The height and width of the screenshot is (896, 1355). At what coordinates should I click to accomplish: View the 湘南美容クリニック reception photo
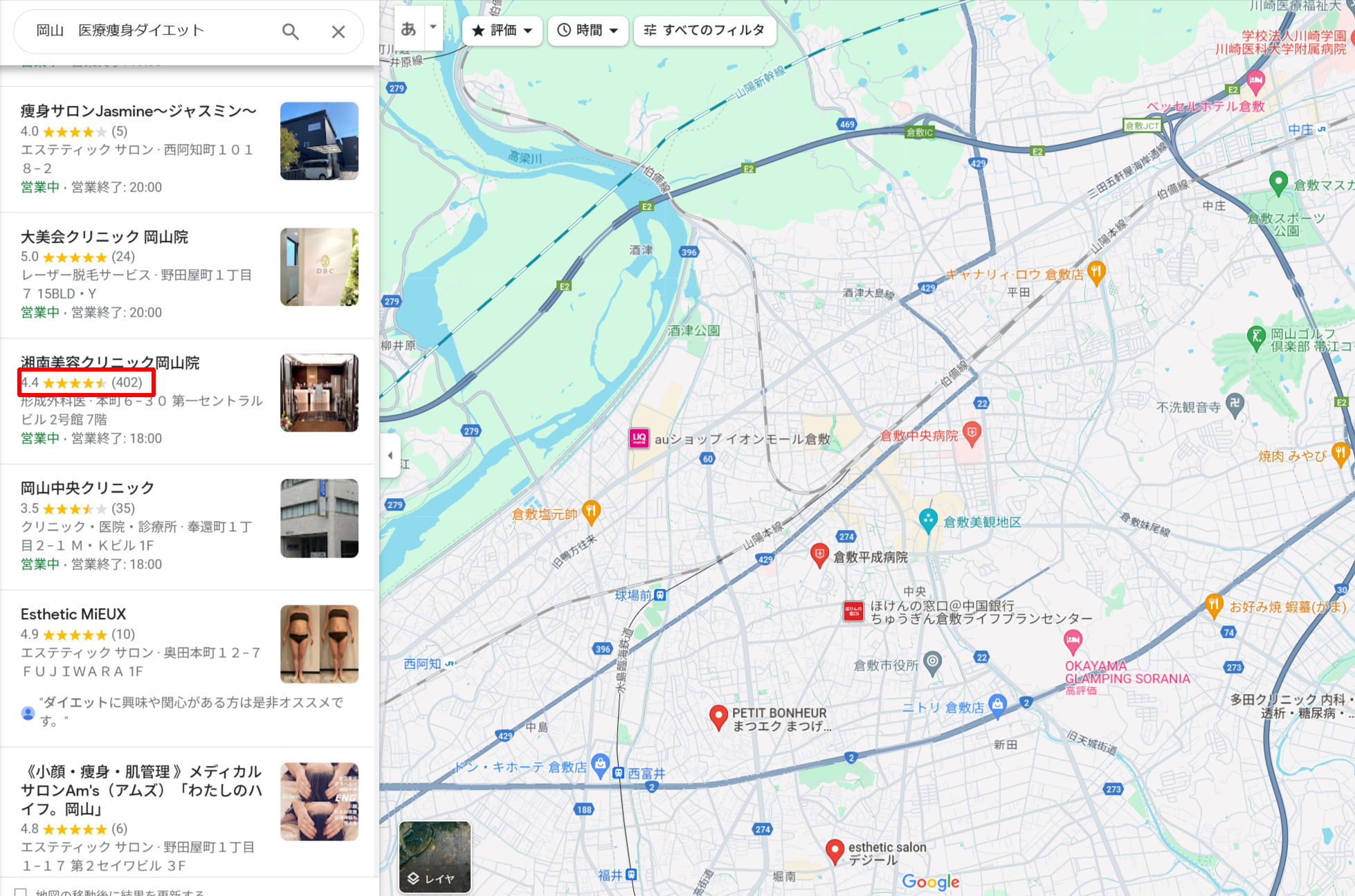click(319, 393)
